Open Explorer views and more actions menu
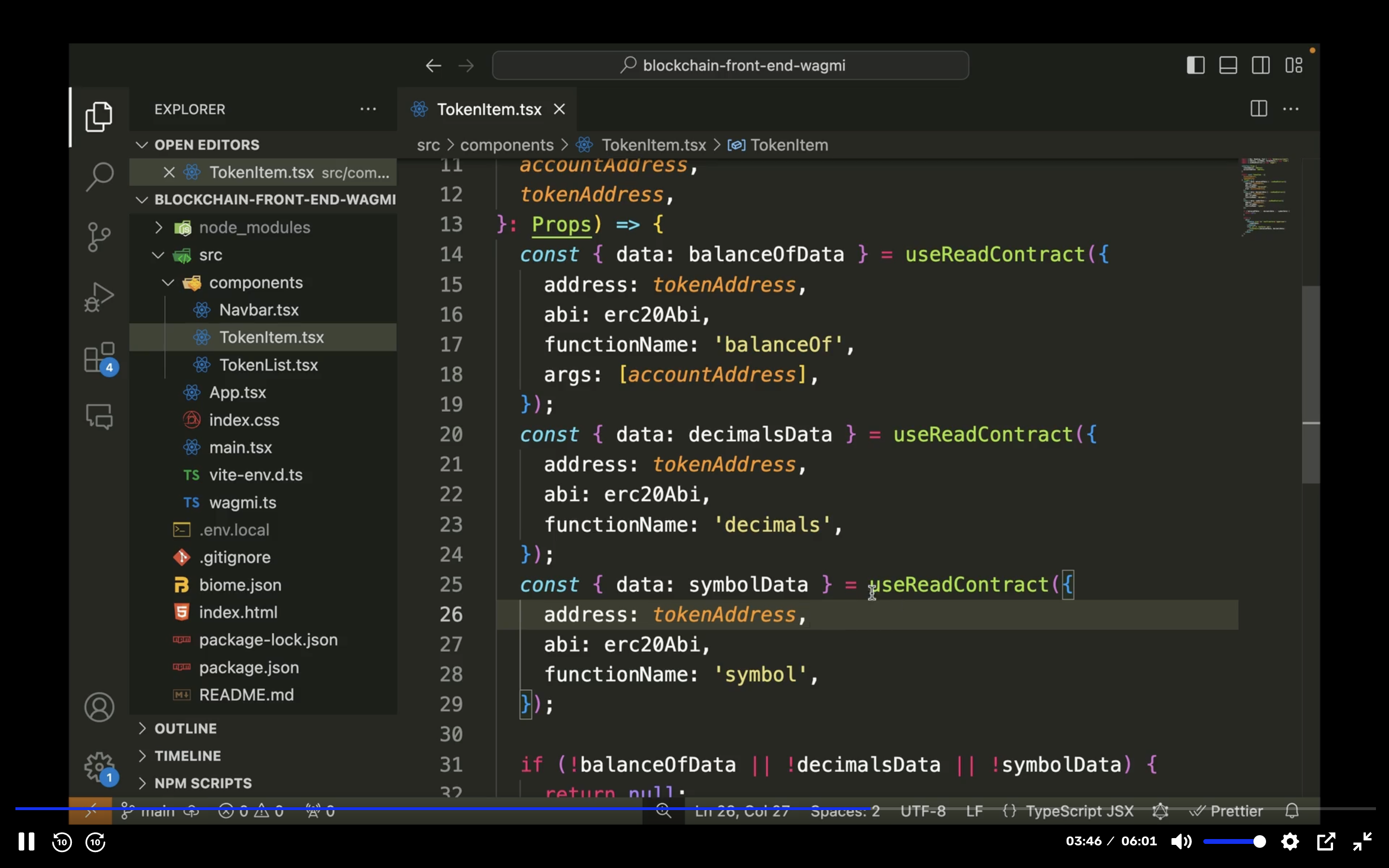Image resolution: width=1389 pixels, height=868 pixels. tap(368, 109)
